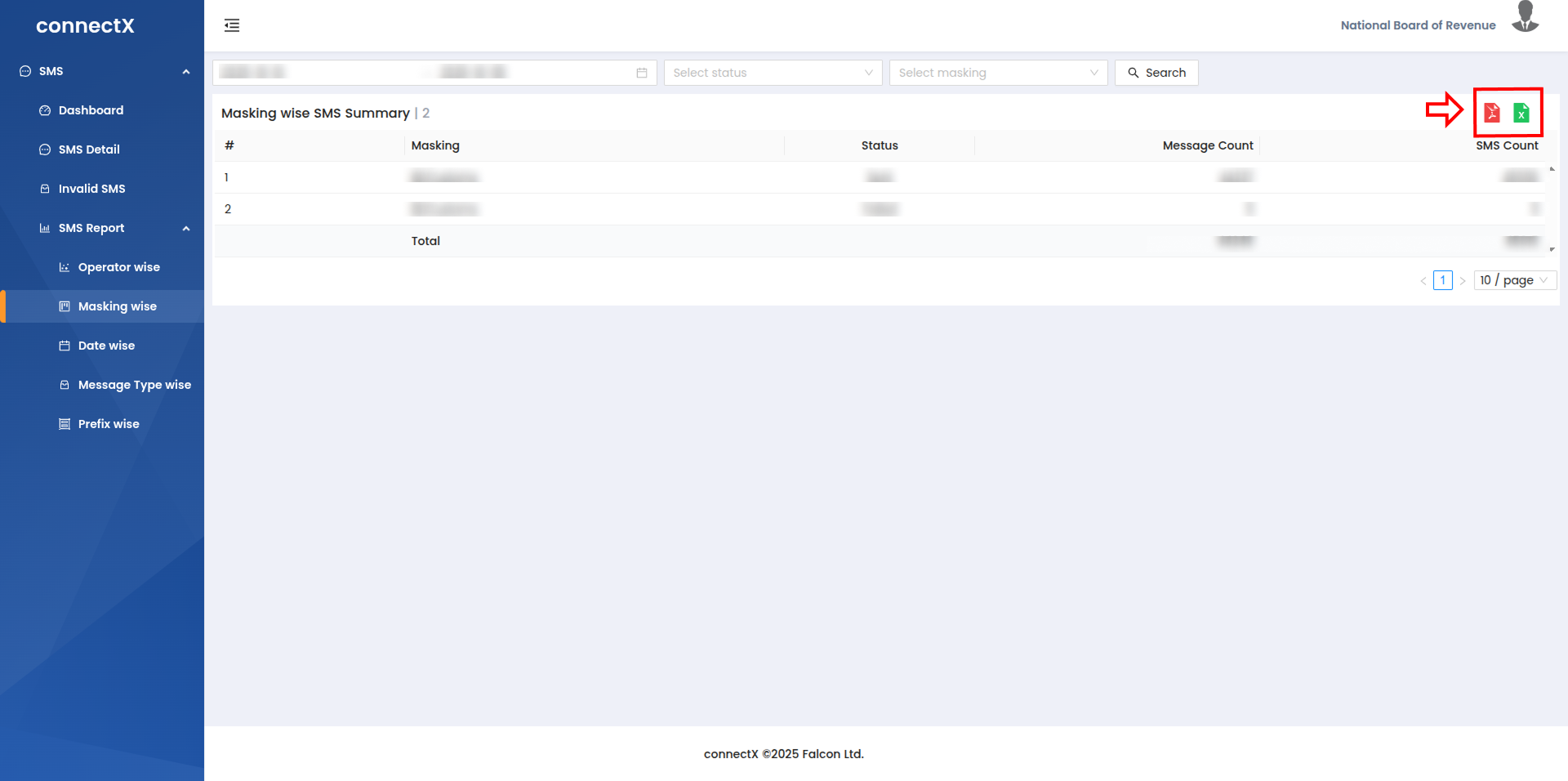Screen dimensions: 1568x781
Task: Export report as PDF file
Action: click(x=1491, y=113)
